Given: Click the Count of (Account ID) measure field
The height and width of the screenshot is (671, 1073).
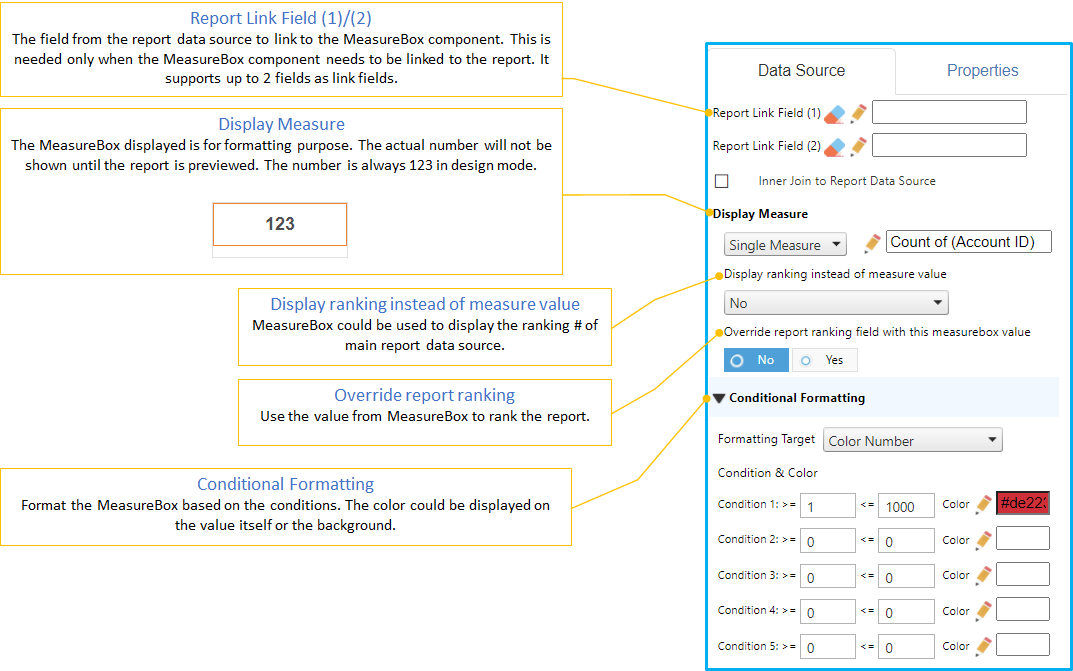Looking at the screenshot, I should pyautogui.click(x=968, y=241).
